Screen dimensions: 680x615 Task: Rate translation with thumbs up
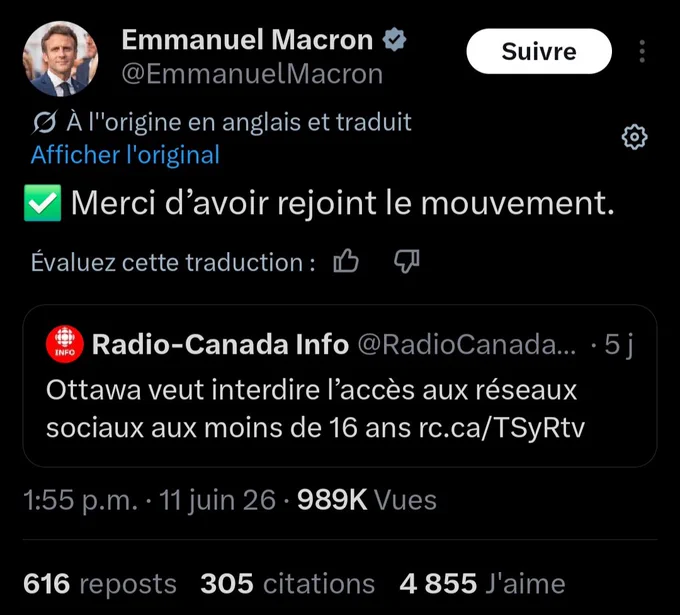[346, 262]
